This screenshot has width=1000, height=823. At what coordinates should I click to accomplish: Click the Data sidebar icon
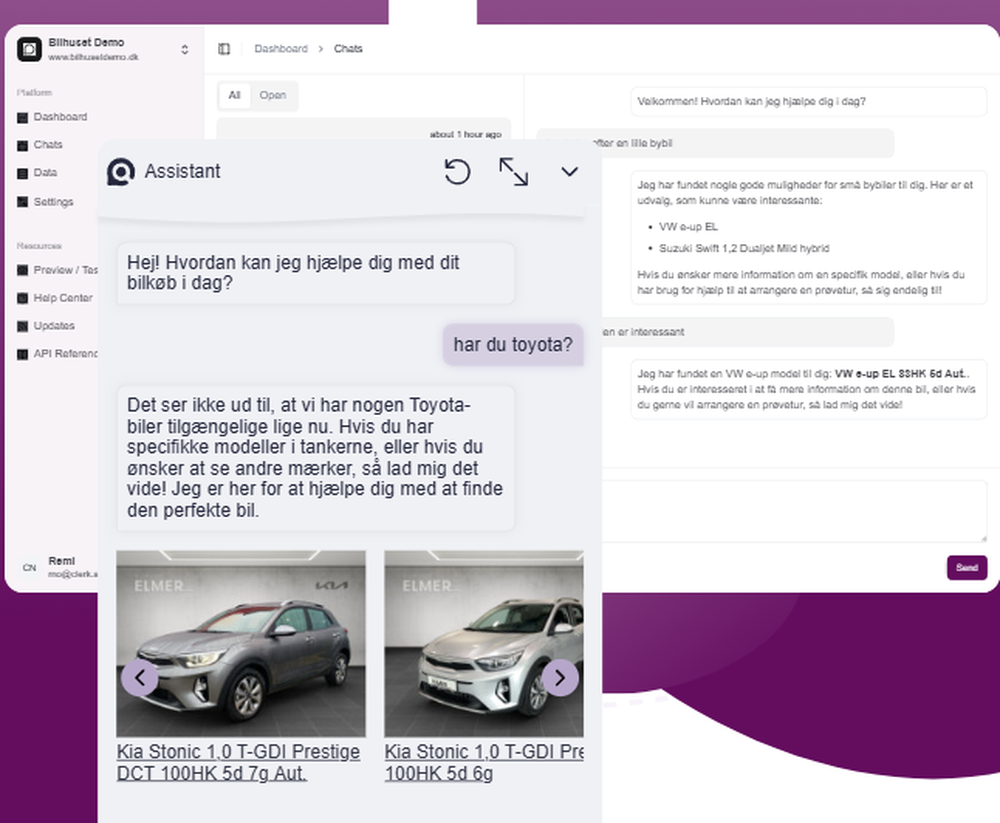pyautogui.click(x=22, y=174)
